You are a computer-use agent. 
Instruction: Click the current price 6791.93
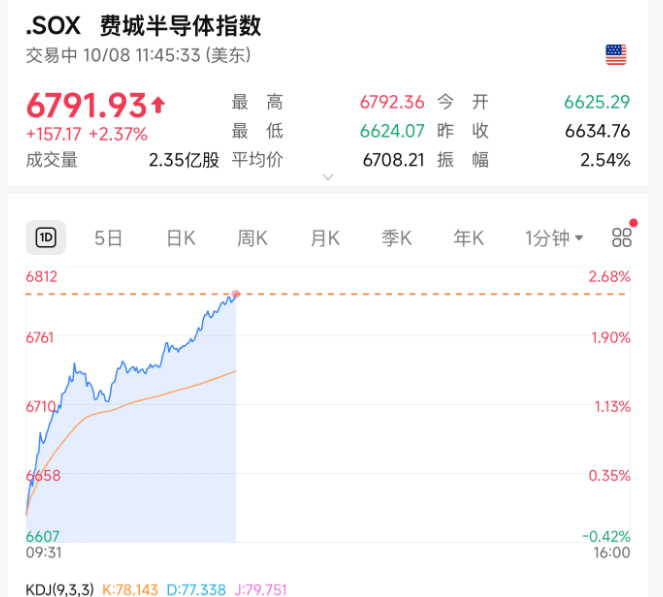(x=86, y=105)
